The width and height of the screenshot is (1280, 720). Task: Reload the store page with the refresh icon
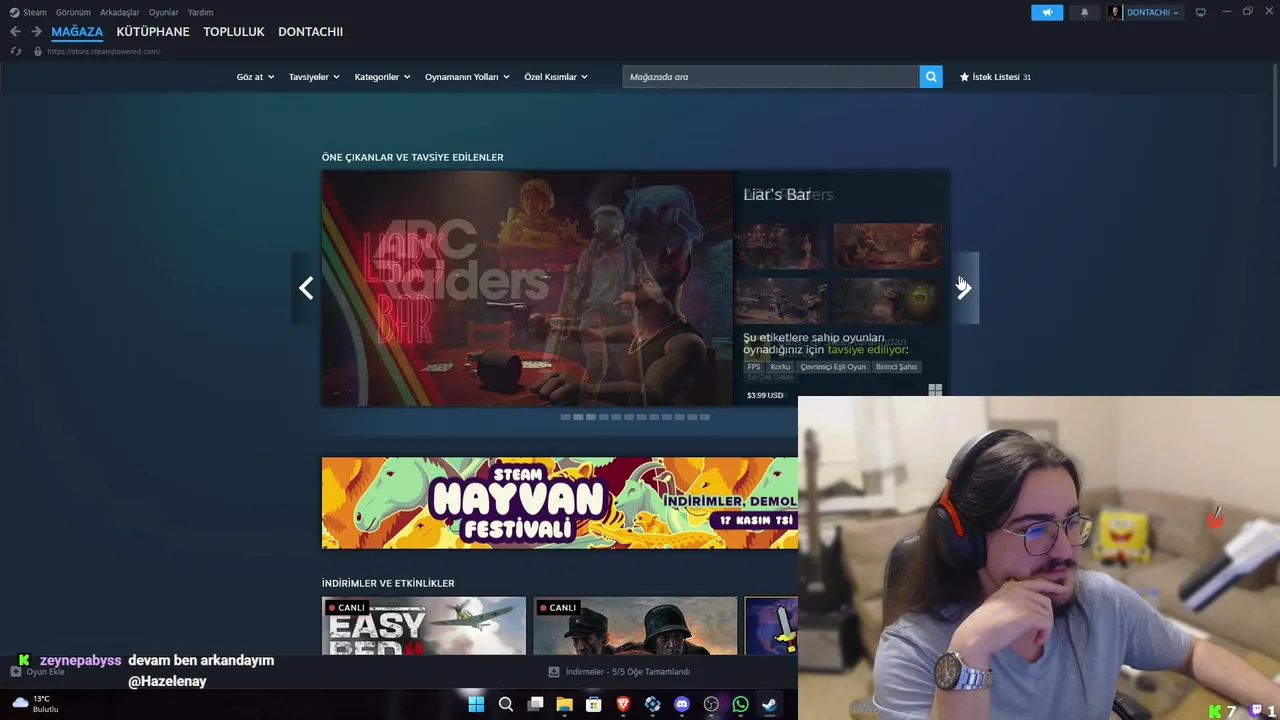[x=15, y=51]
